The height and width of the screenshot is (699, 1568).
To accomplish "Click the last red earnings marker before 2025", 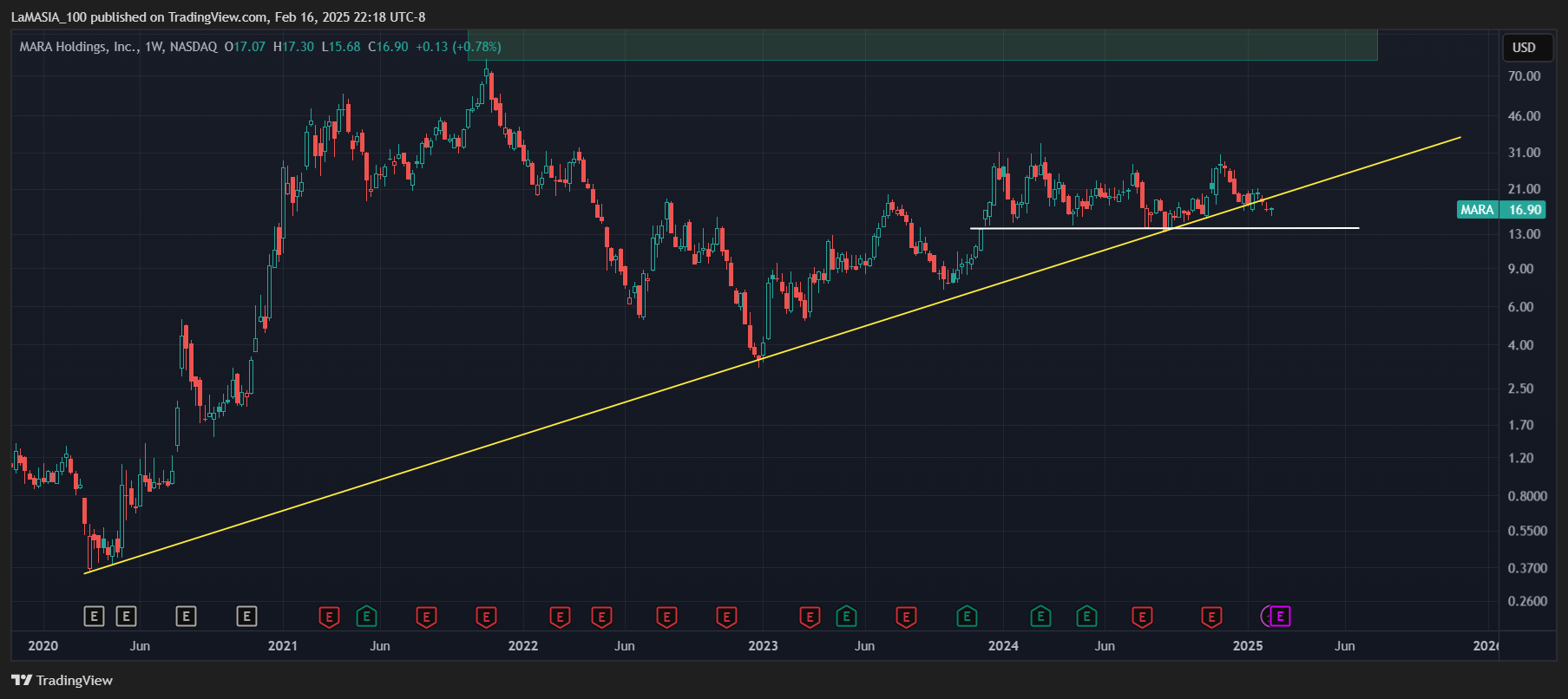I will coord(1211,617).
